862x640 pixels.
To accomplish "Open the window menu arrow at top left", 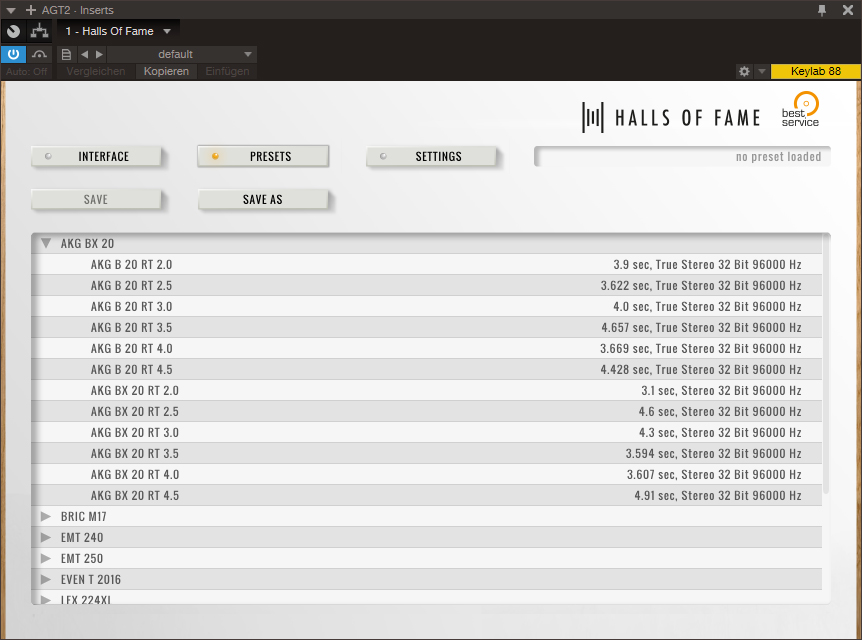I will pyautogui.click(x=10, y=10).
